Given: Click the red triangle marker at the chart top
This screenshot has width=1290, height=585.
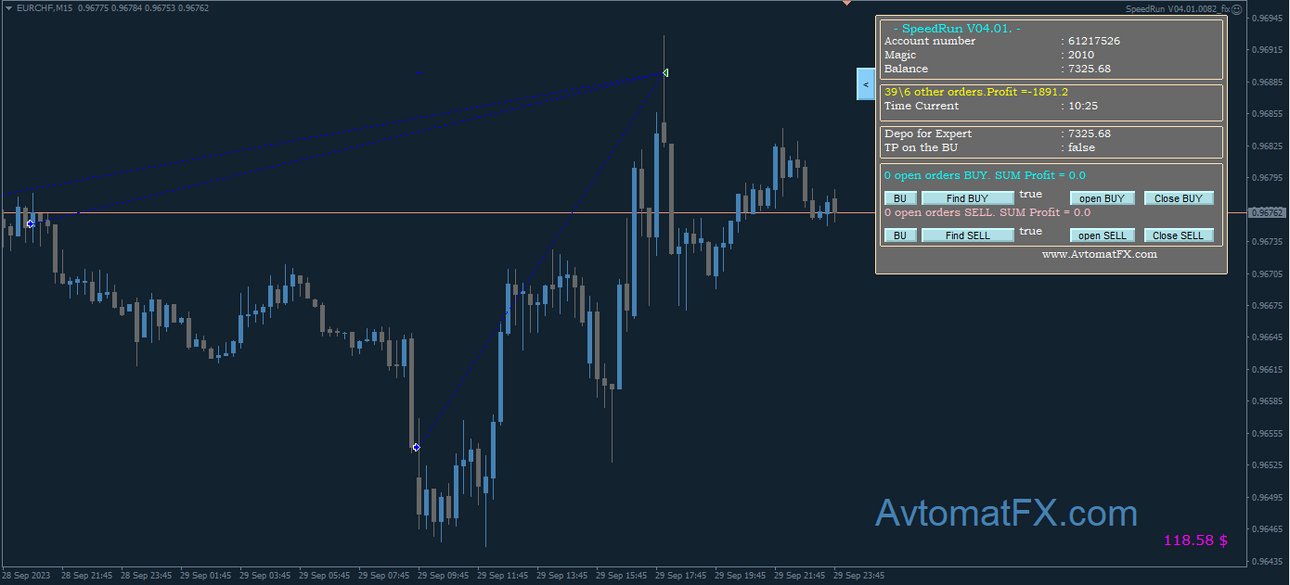Looking at the screenshot, I should click(x=846, y=3).
